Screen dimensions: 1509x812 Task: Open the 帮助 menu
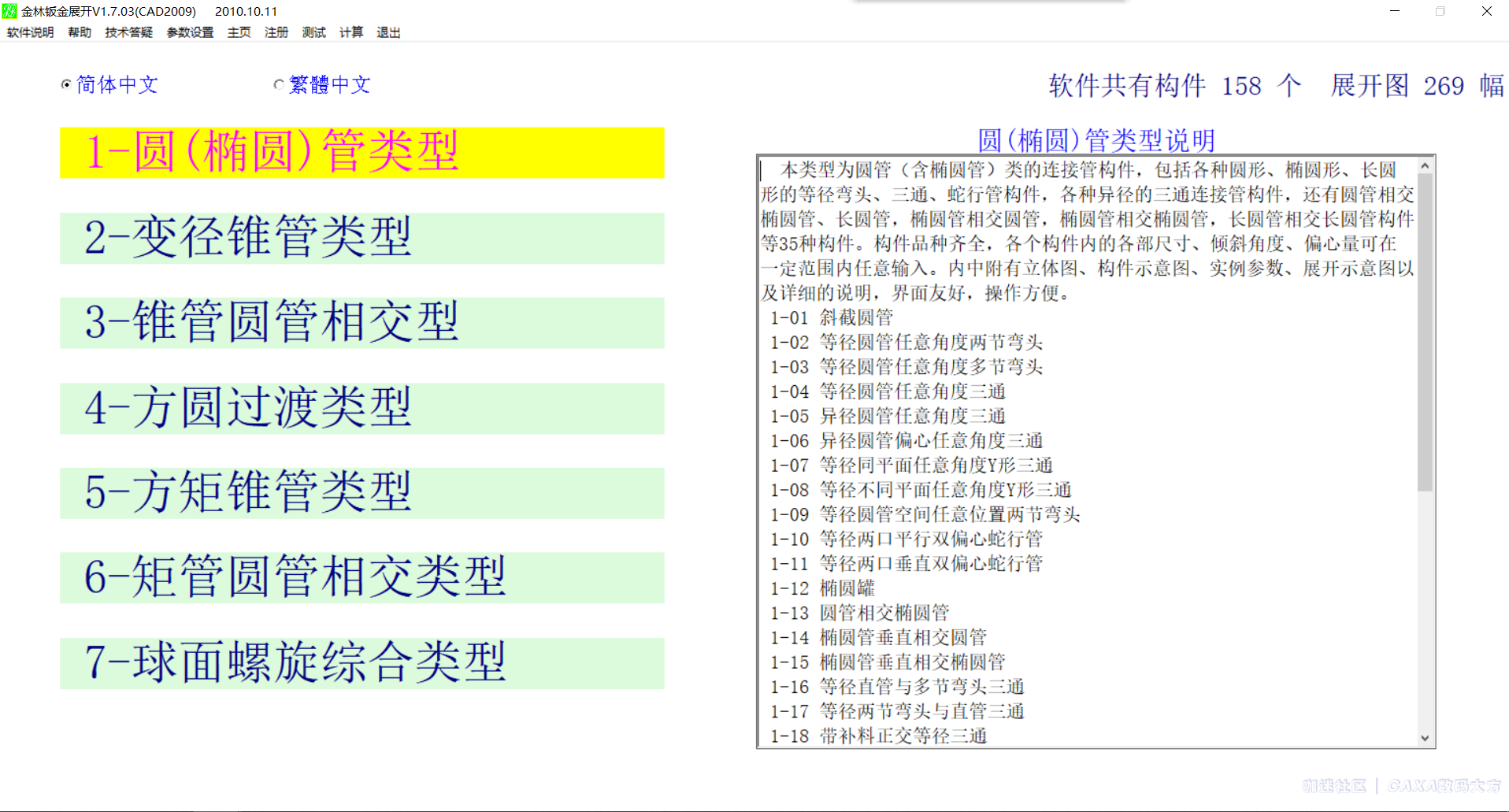(x=79, y=32)
